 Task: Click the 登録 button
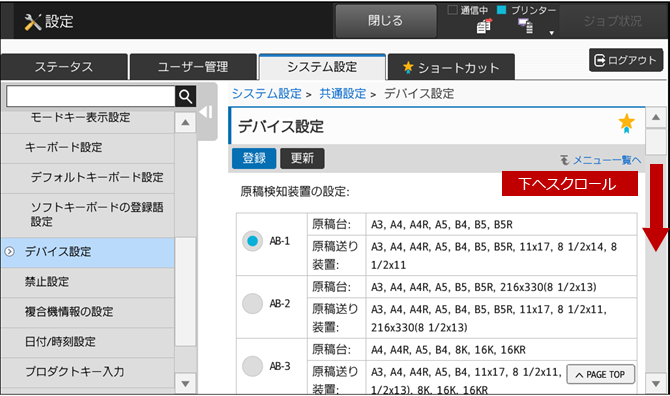click(254, 158)
